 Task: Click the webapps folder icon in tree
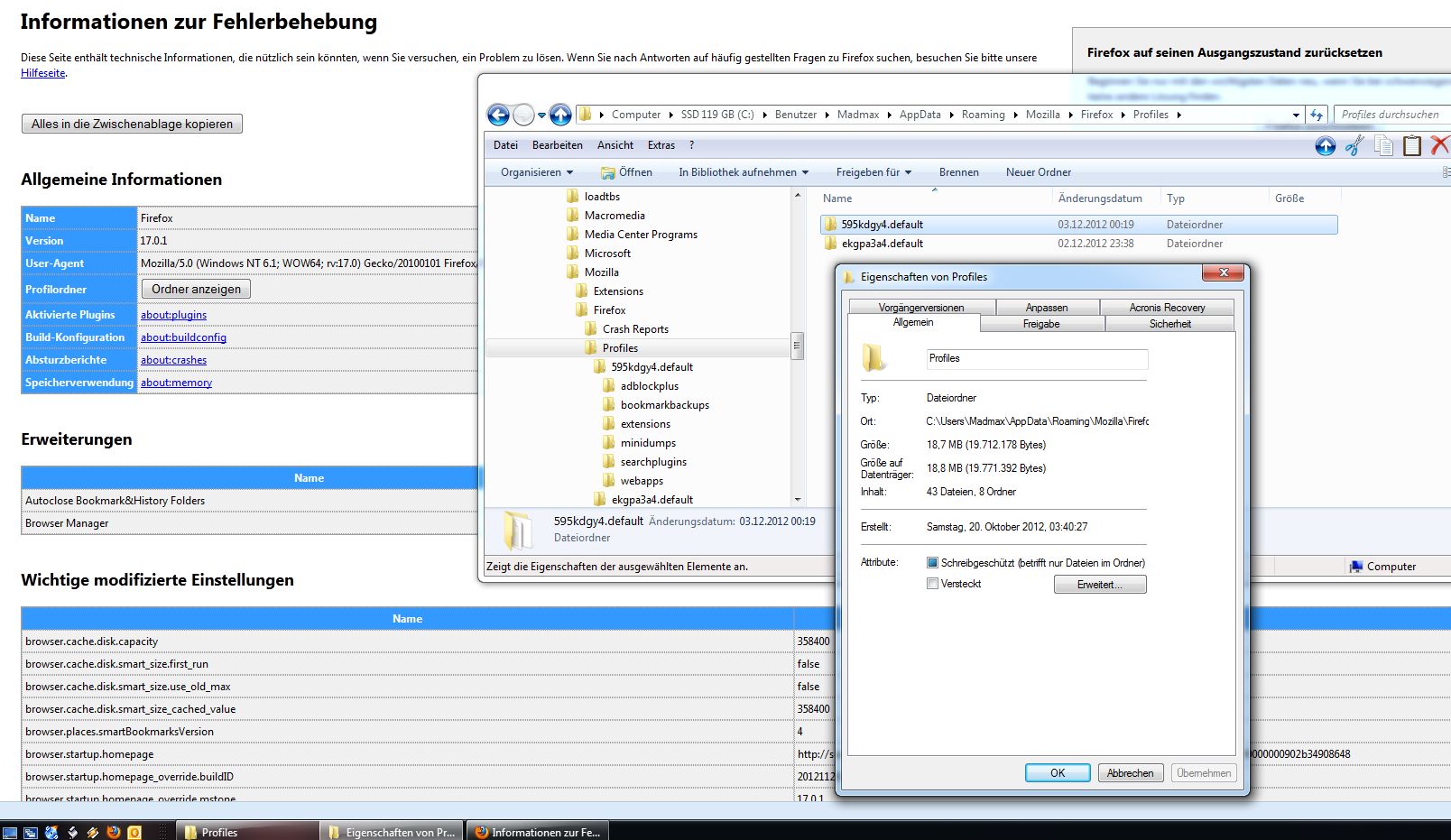[x=609, y=481]
